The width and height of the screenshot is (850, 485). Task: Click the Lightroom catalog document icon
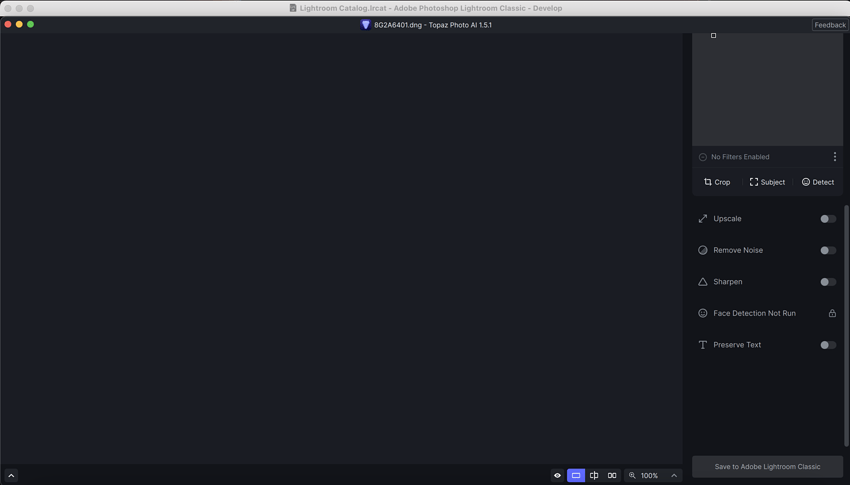point(293,8)
